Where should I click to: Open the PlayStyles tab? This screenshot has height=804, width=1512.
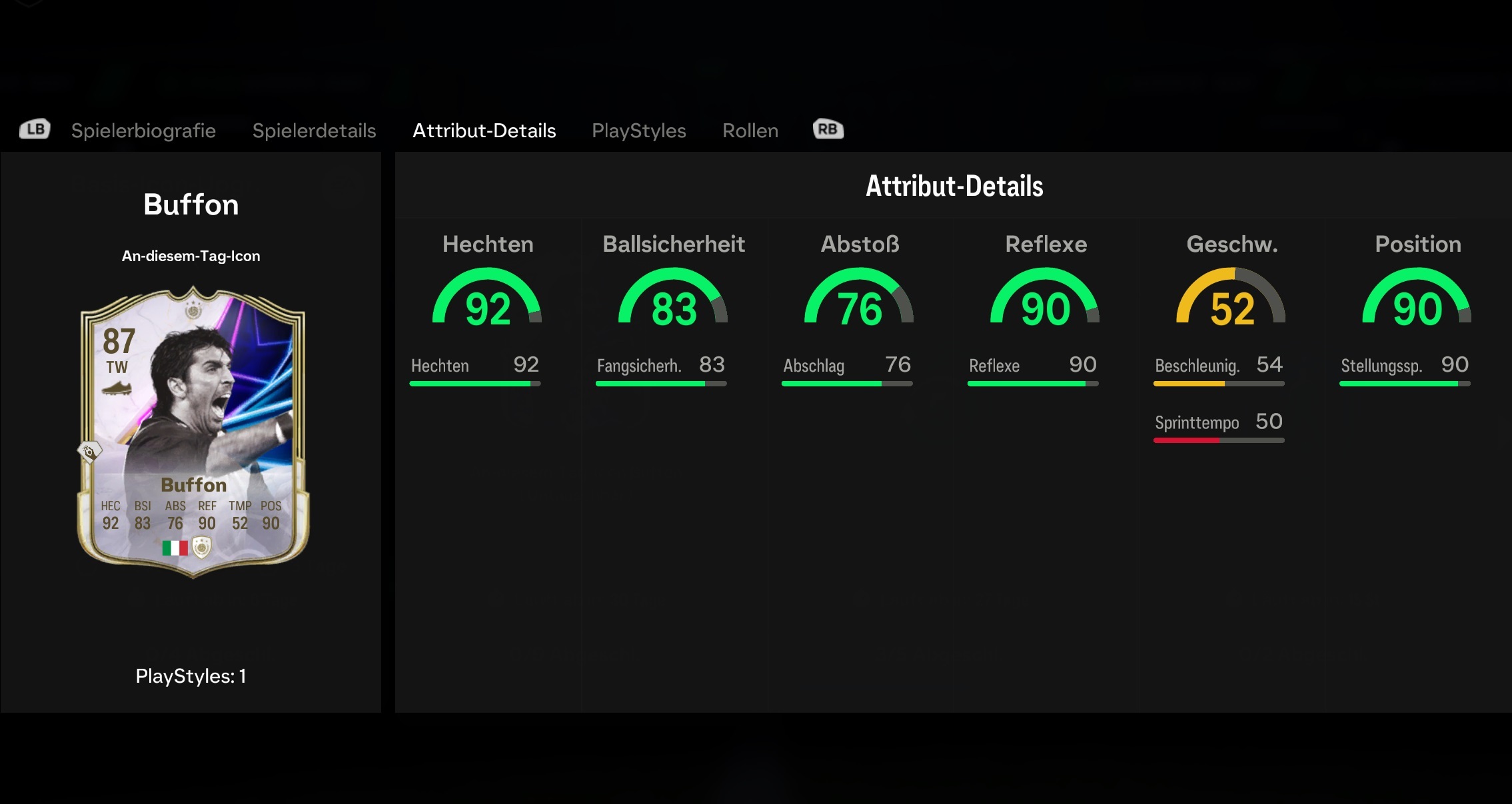coord(639,131)
